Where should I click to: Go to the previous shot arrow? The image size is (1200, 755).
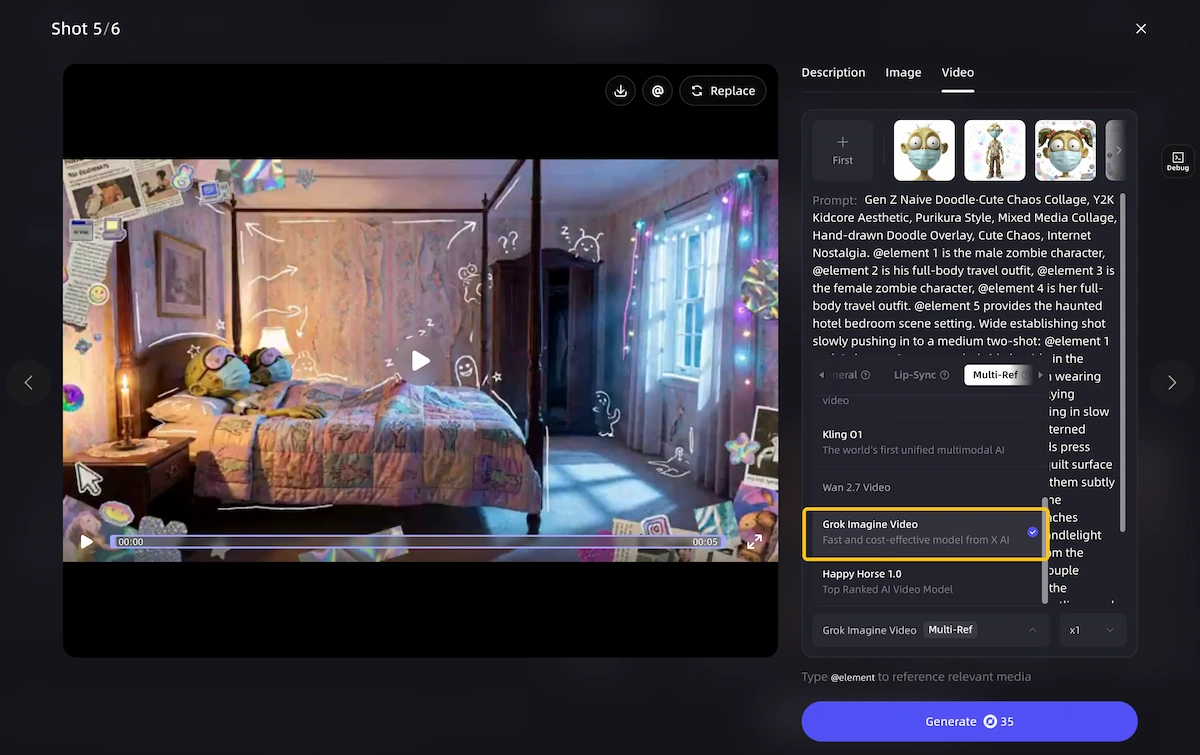point(28,382)
